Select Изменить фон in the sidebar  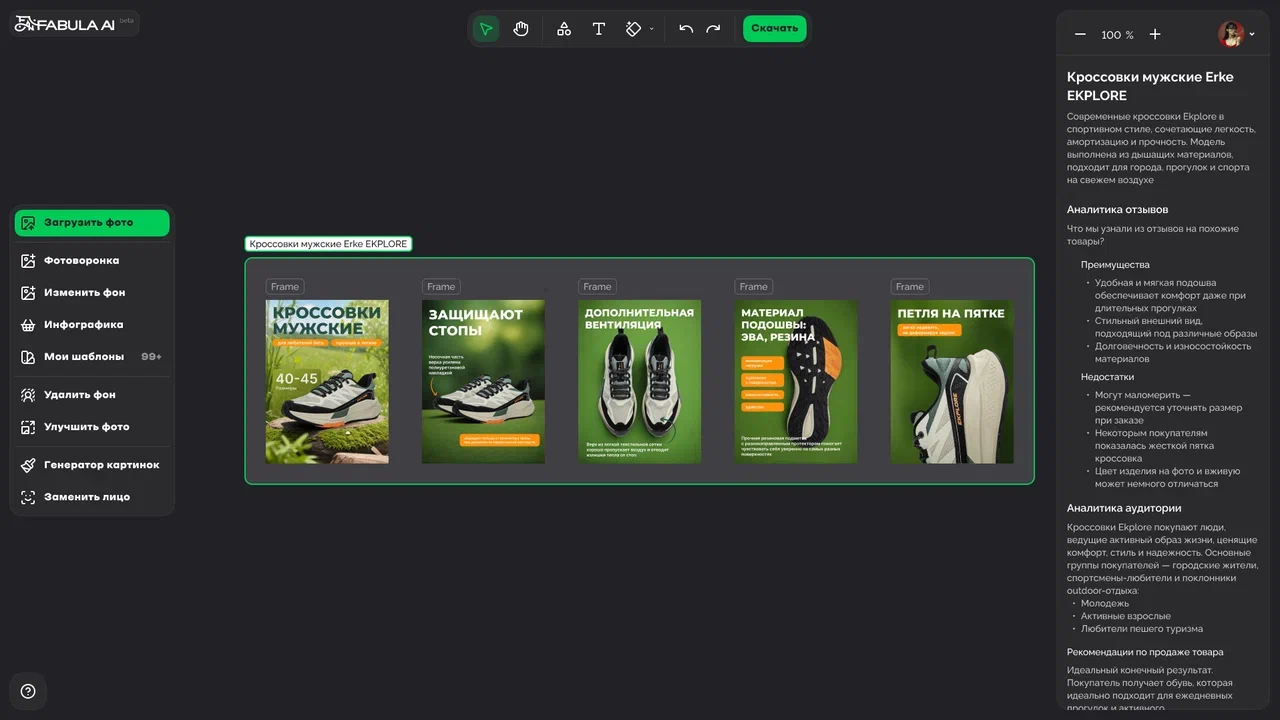pyautogui.click(x=92, y=293)
